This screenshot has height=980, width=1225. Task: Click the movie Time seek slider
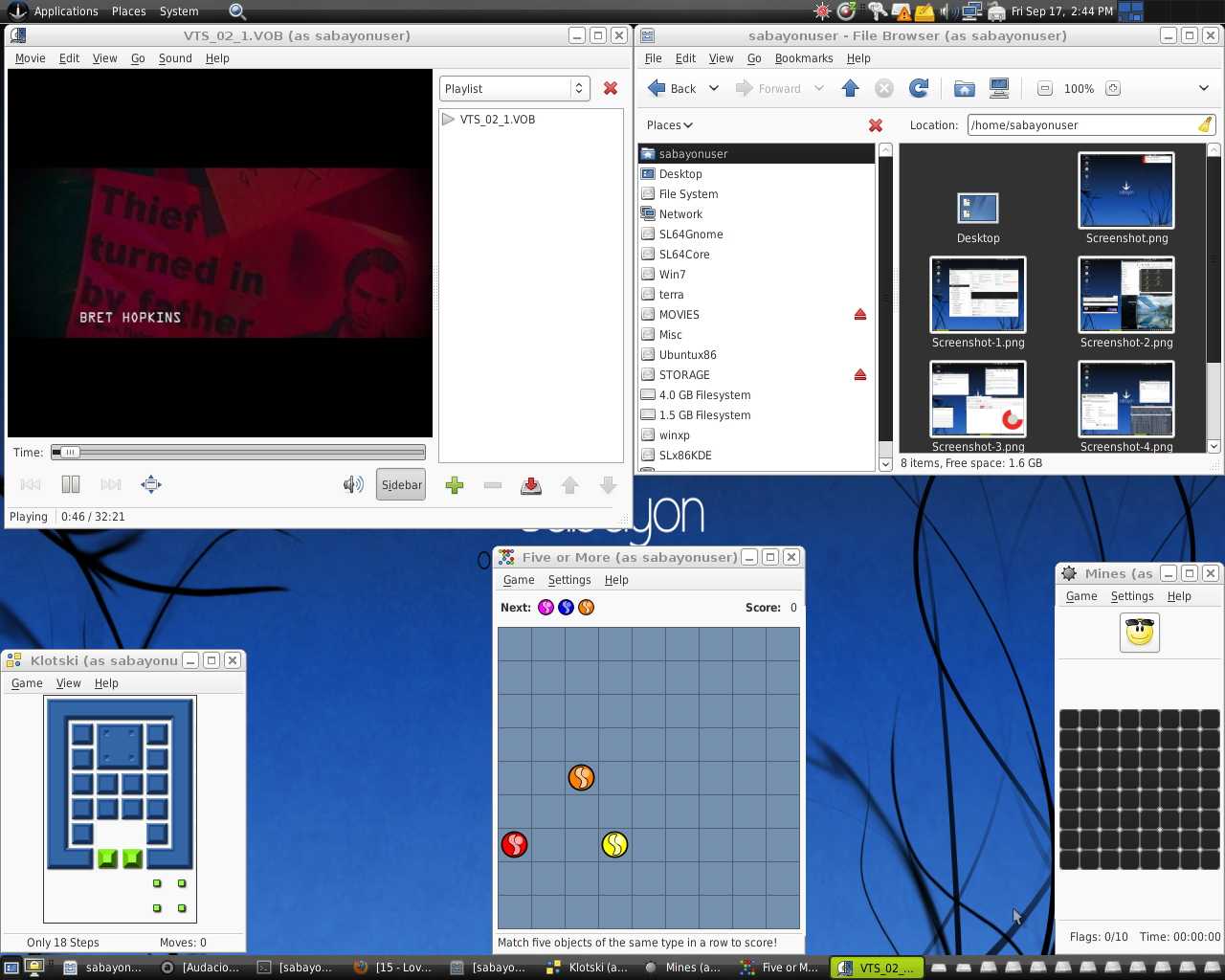(x=238, y=453)
